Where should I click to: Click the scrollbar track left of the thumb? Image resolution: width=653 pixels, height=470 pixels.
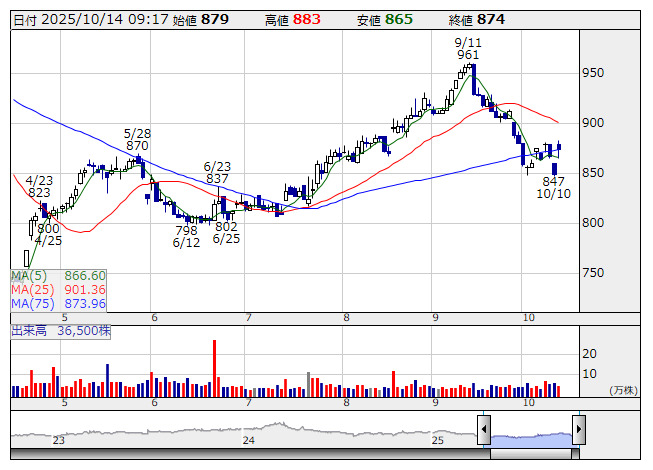(x=250, y=454)
